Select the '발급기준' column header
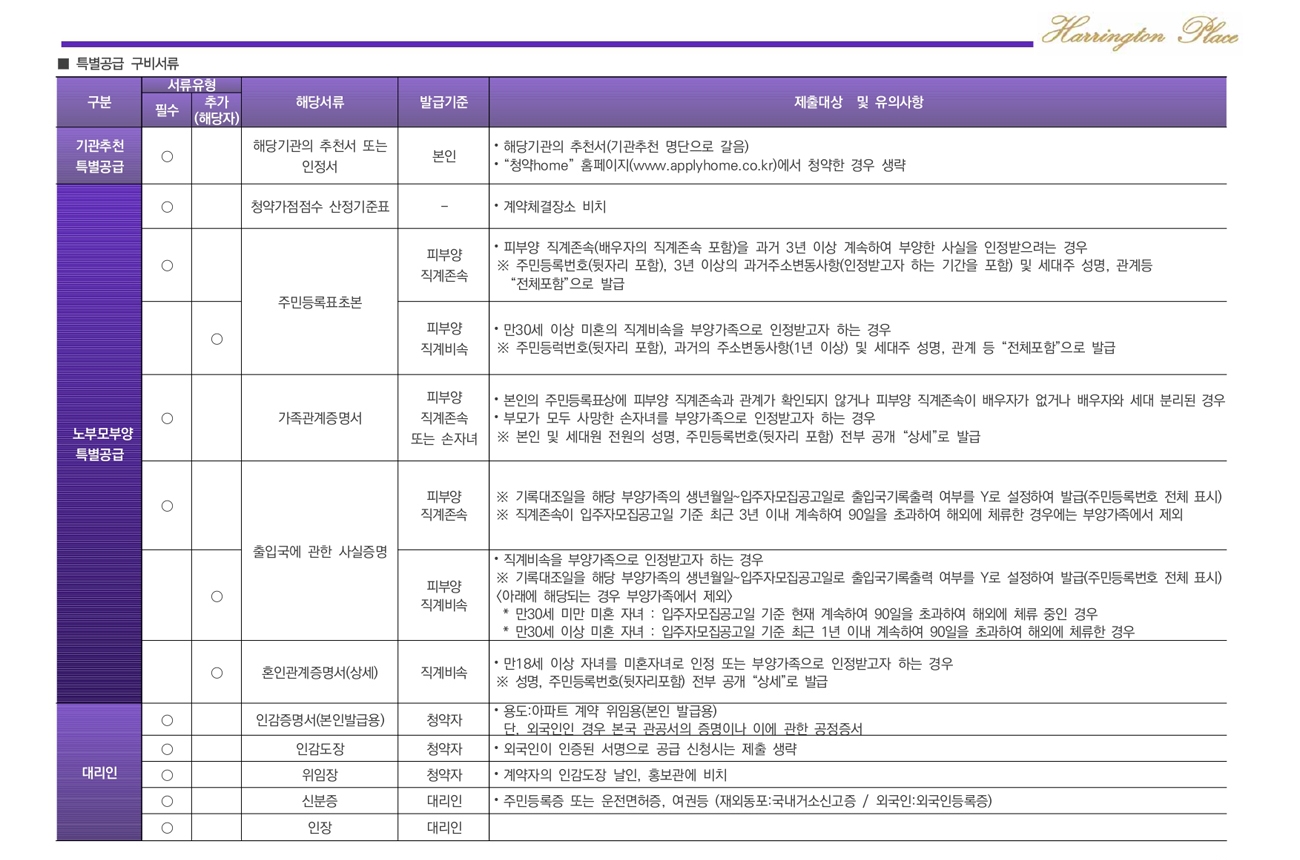The image size is (1300, 860). 444,102
